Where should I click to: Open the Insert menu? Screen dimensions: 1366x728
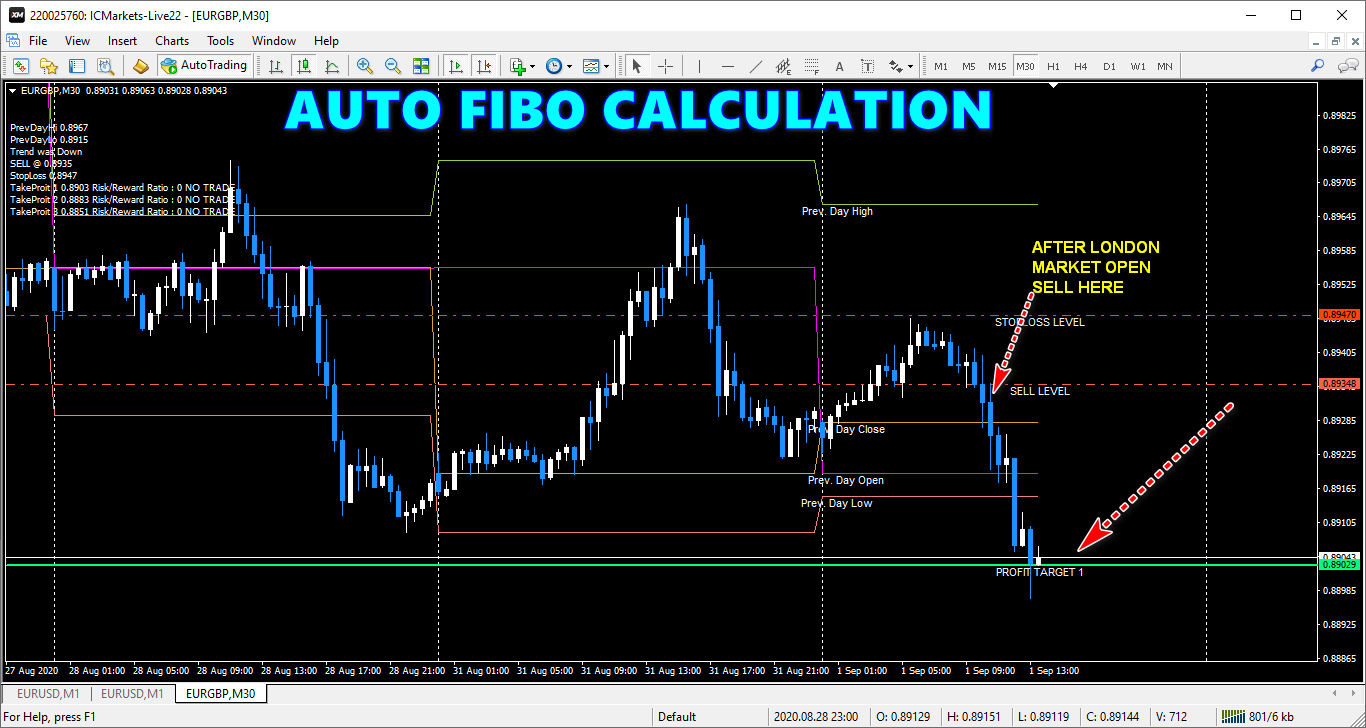click(x=123, y=41)
